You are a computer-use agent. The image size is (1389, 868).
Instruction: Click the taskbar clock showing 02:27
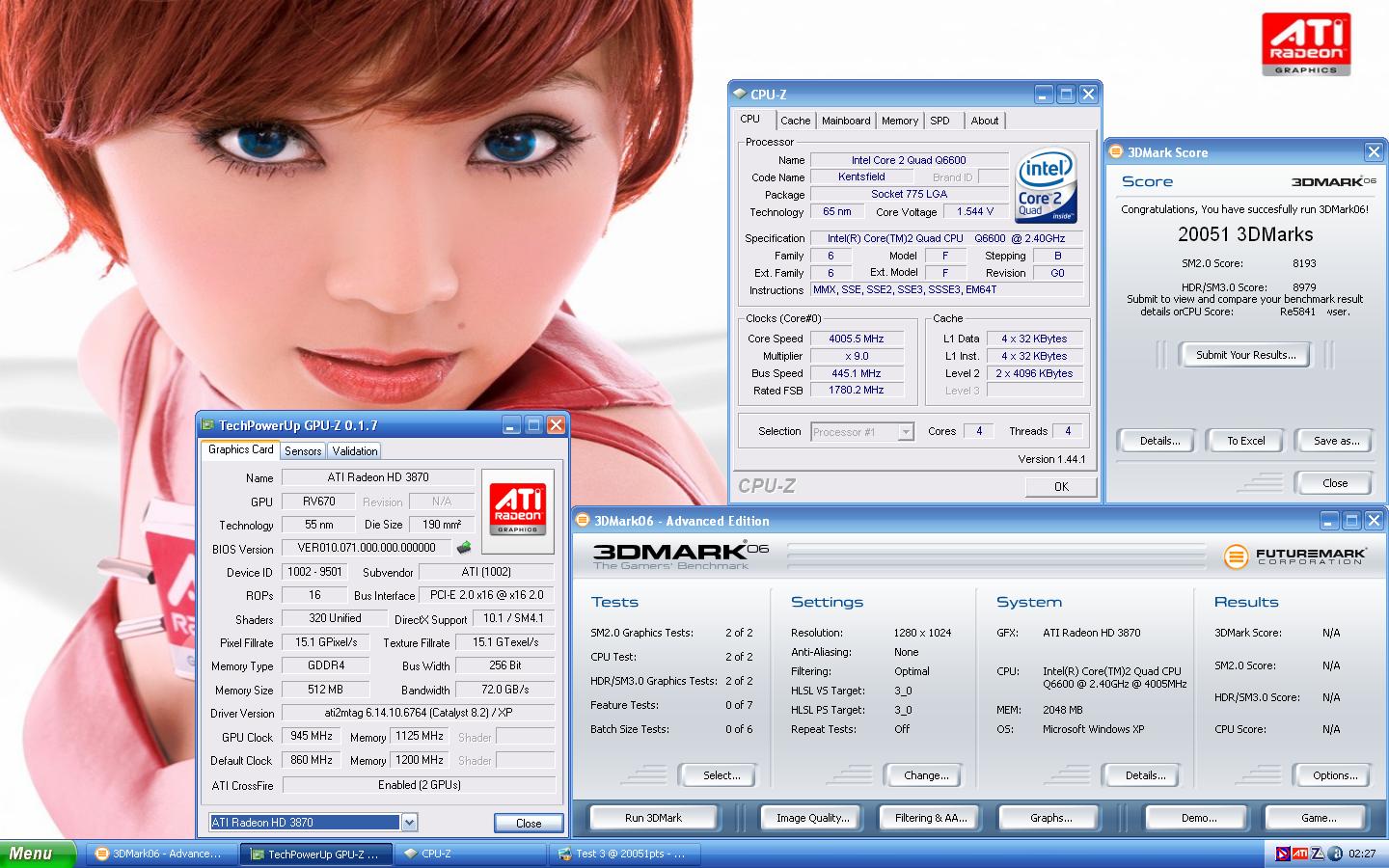click(1362, 854)
